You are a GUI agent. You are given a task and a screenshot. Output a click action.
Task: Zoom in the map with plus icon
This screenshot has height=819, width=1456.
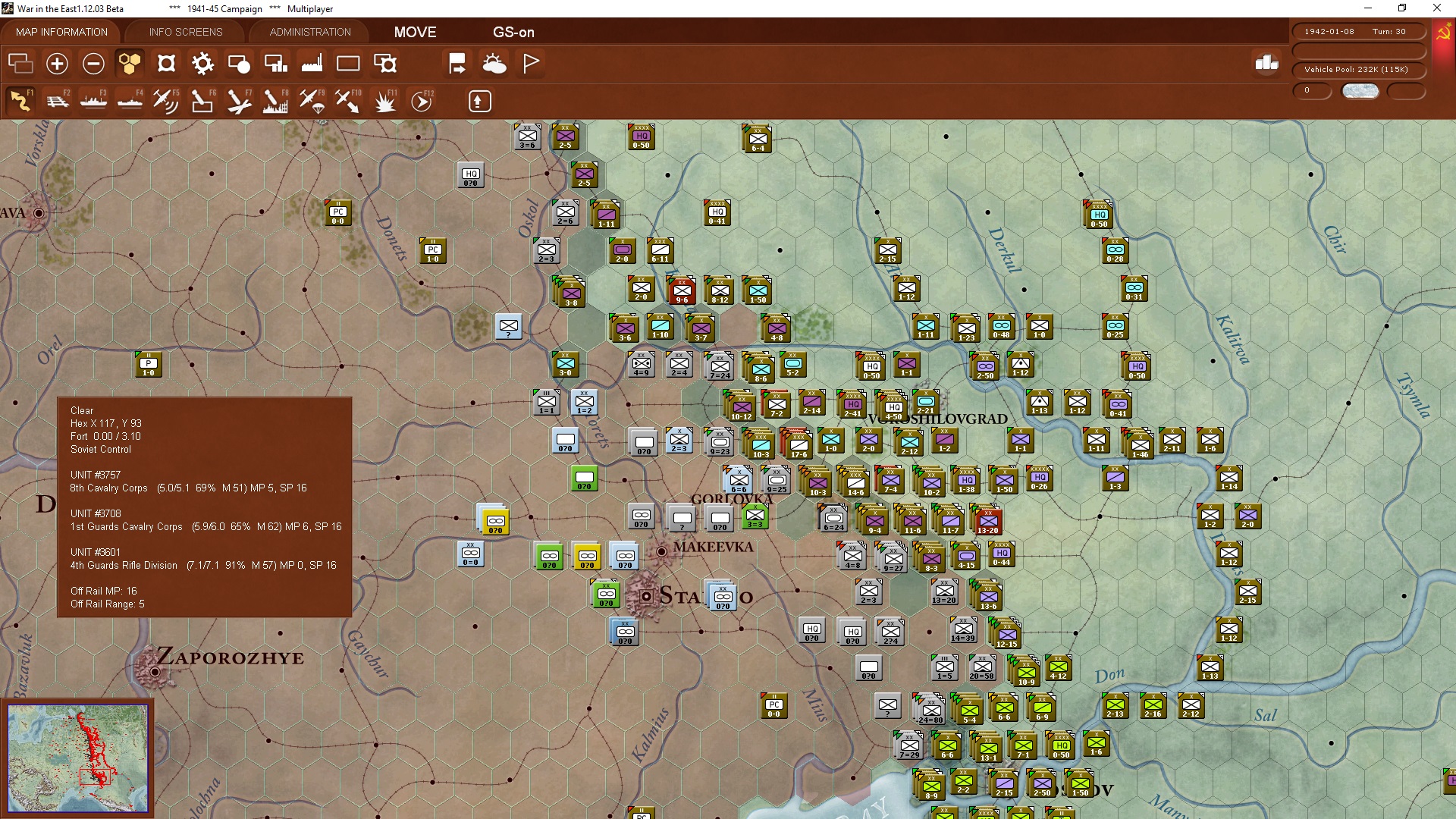pyautogui.click(x=57, y=64)
